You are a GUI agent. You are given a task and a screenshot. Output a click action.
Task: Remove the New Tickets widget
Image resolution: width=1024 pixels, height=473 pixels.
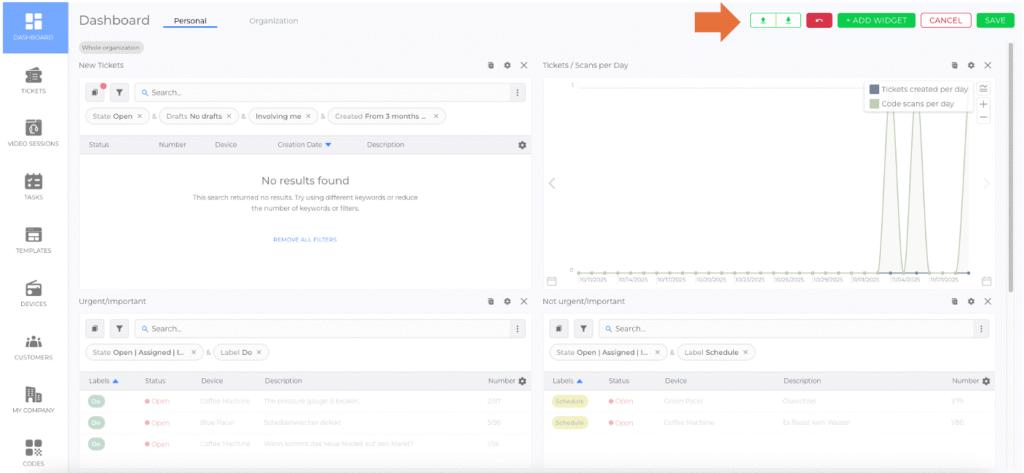pos(524,65)
